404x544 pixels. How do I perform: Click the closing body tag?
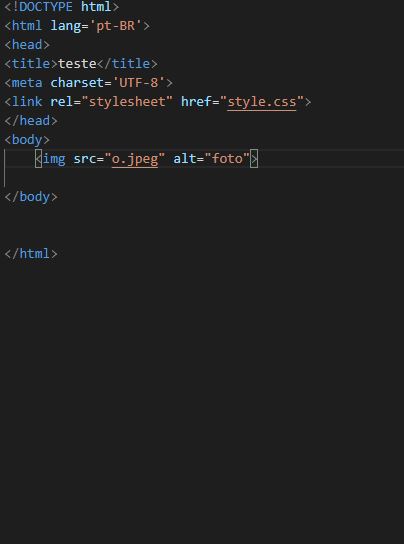31,197
